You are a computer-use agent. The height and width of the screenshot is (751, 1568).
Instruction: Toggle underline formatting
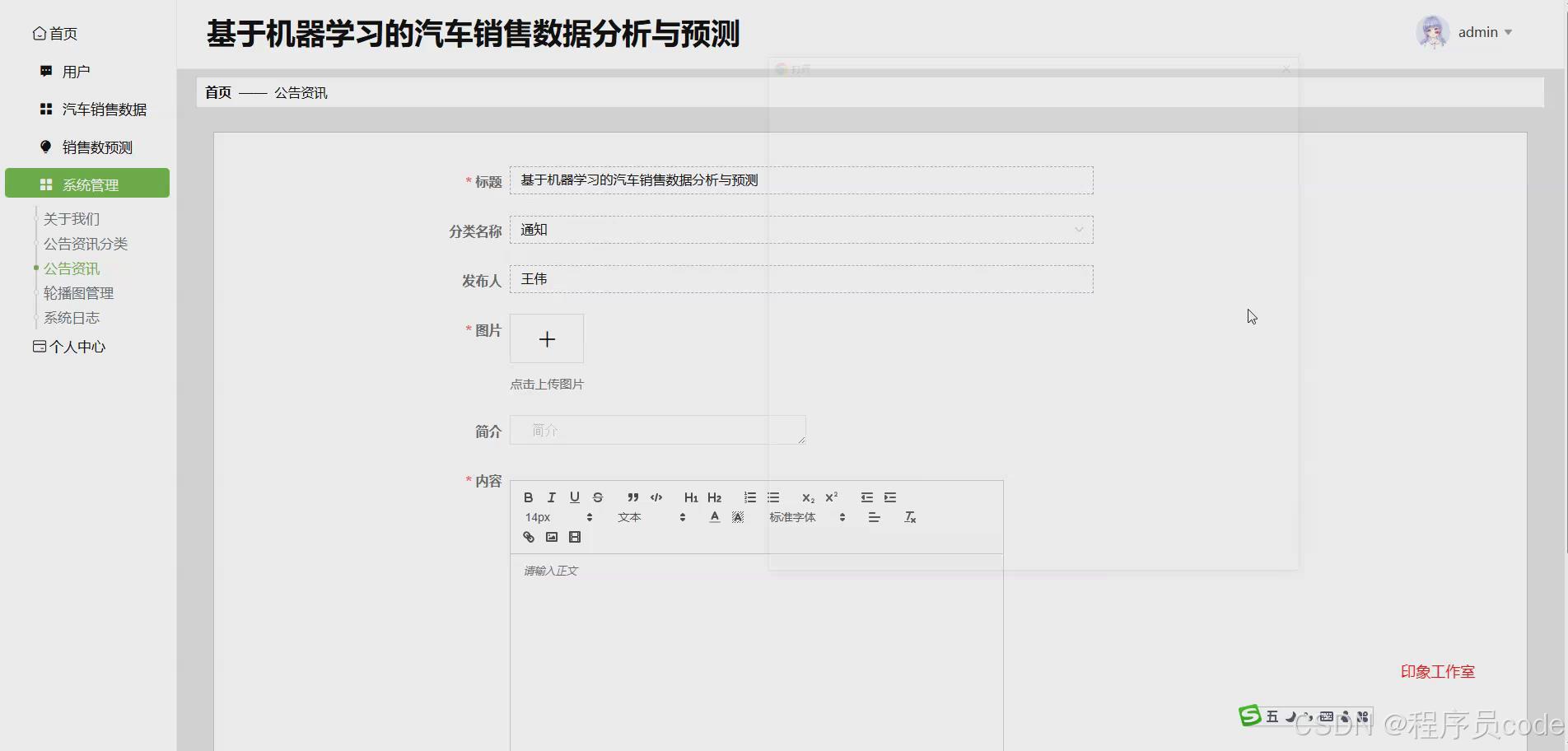tap(574, 497)
